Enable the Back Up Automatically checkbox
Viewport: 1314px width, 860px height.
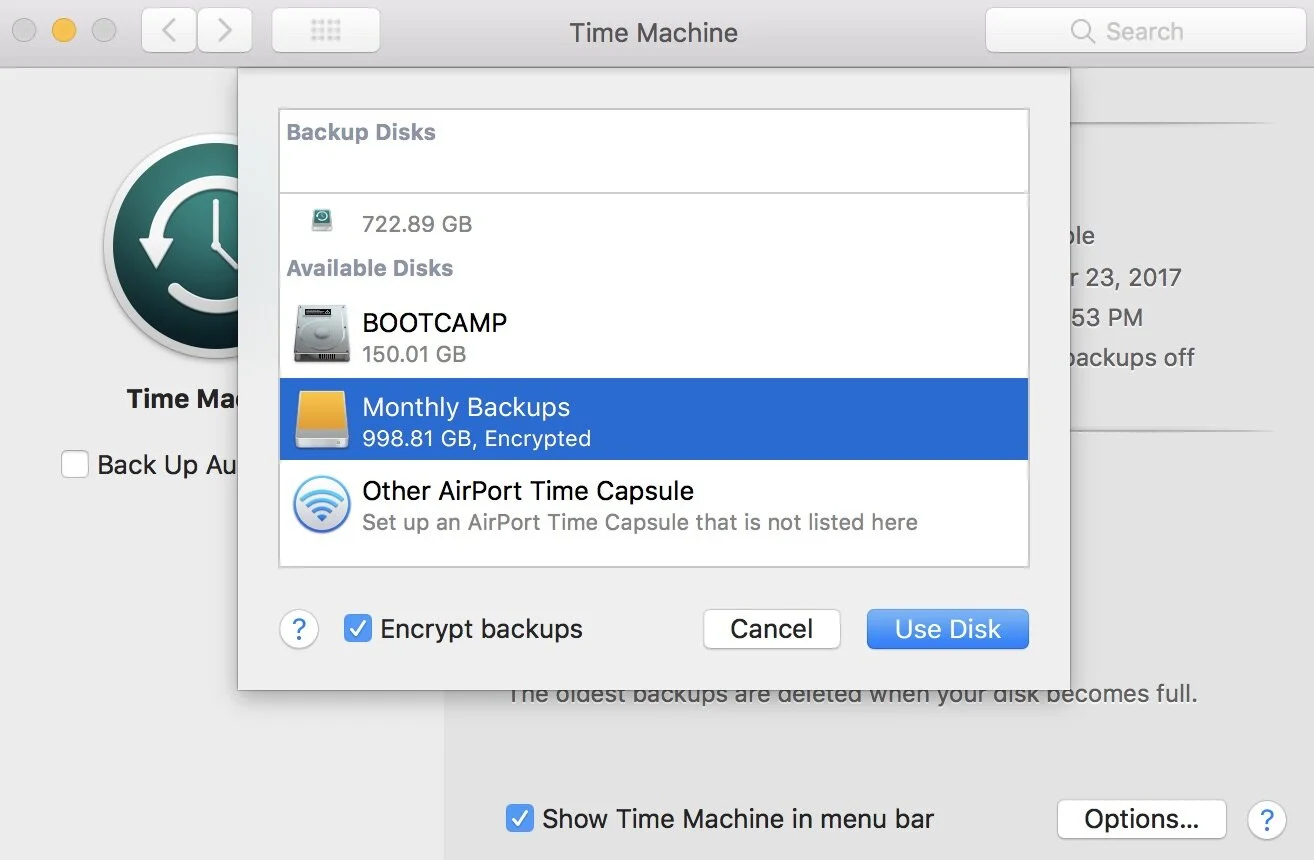click(x=75, y=464)
